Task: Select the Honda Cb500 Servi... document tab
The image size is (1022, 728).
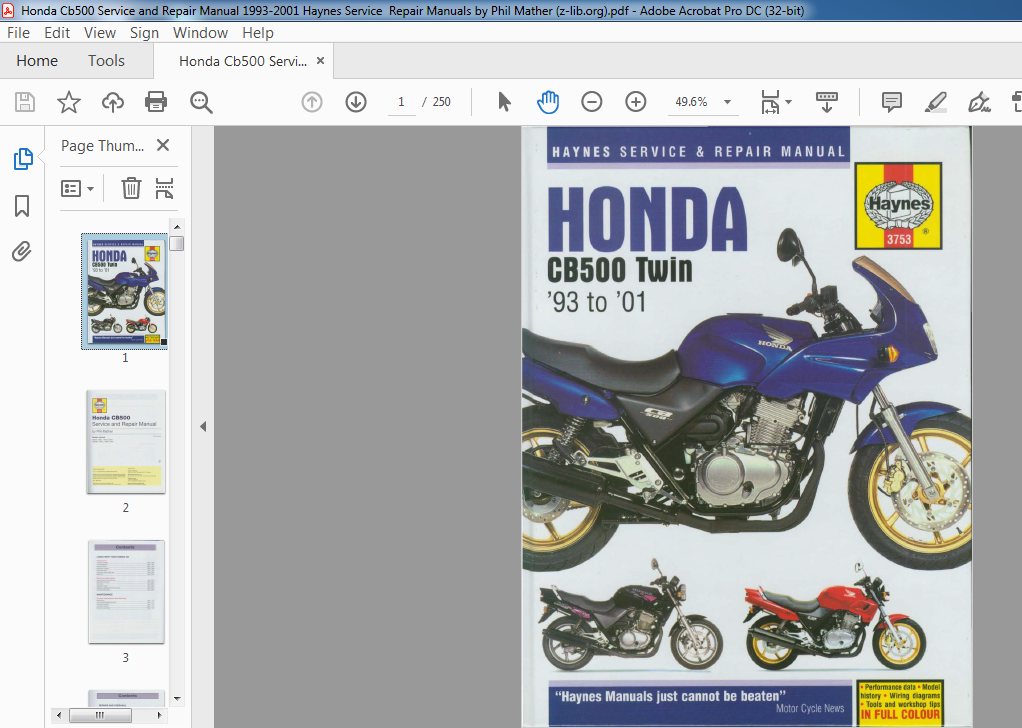Action: 242,61
